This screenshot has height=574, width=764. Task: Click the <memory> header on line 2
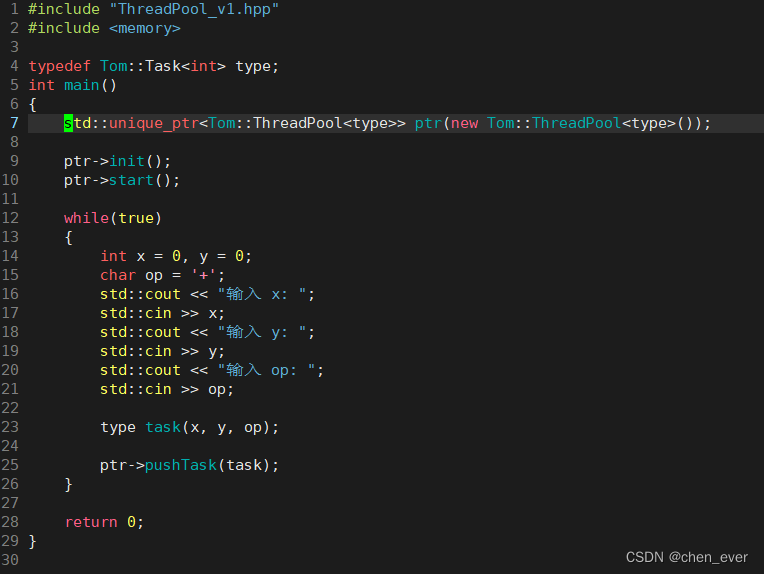tap(145, 28)
